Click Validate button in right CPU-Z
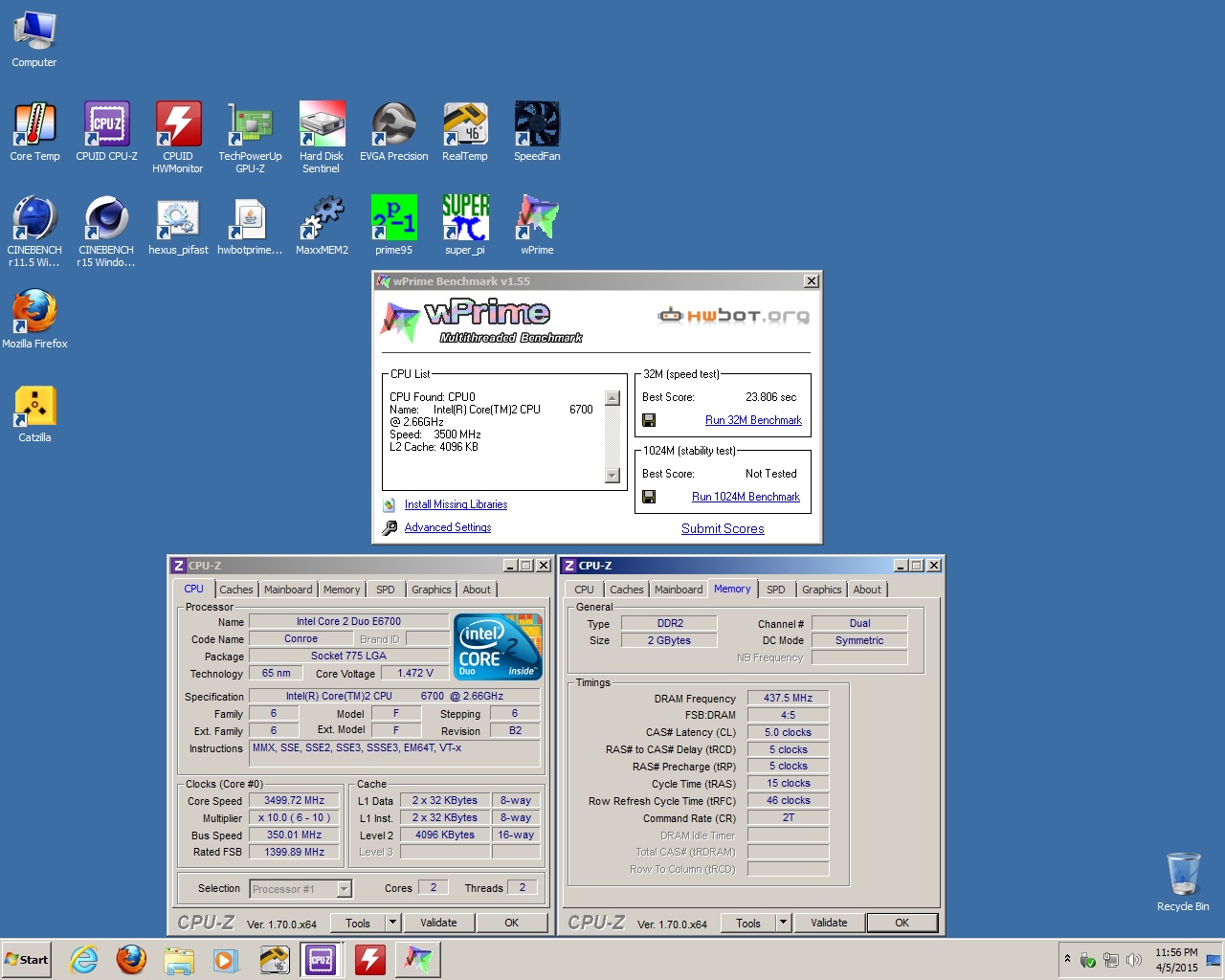Image resolution: width=1225 pixels, height=980 pixels. point(829,923)
